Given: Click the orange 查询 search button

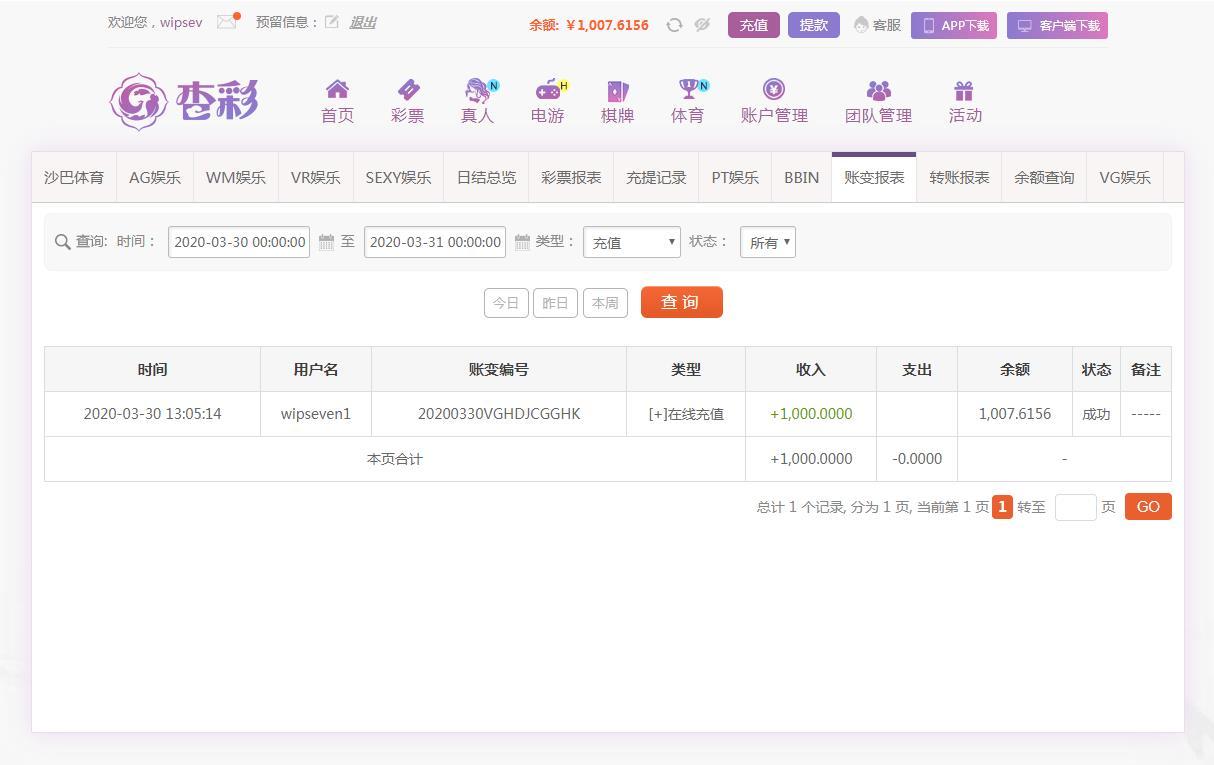Looking at the screenshot, I should (x=681, y=302).
